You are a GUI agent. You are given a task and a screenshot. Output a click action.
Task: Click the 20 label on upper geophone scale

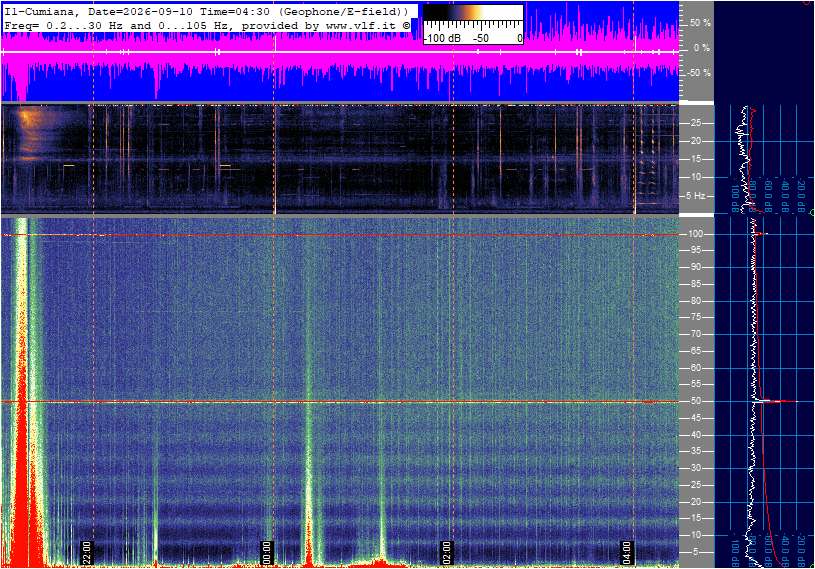(695, 141)
